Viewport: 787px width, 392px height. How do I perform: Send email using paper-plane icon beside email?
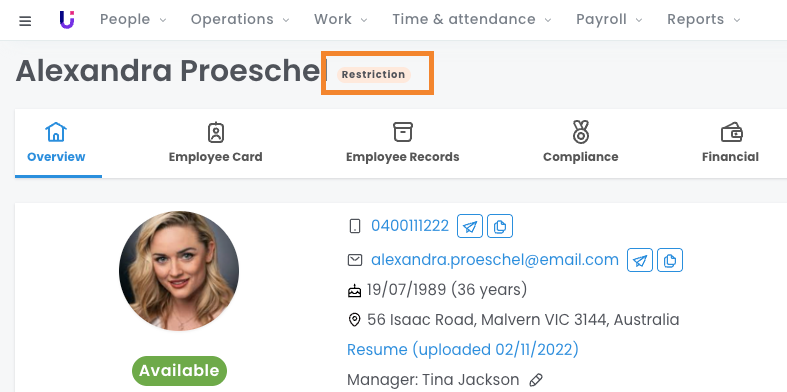640,260
